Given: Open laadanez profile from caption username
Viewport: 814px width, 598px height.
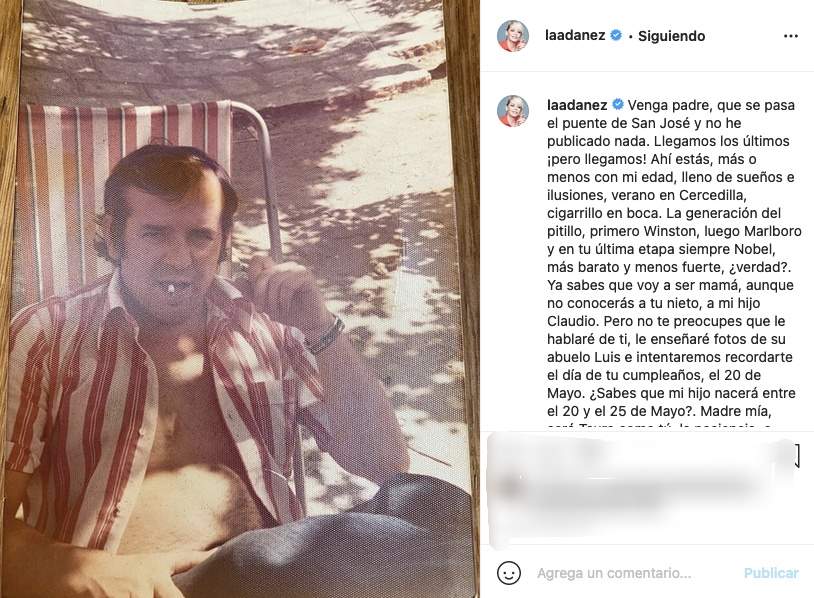Looking at the screenshot, I should 577,105.
